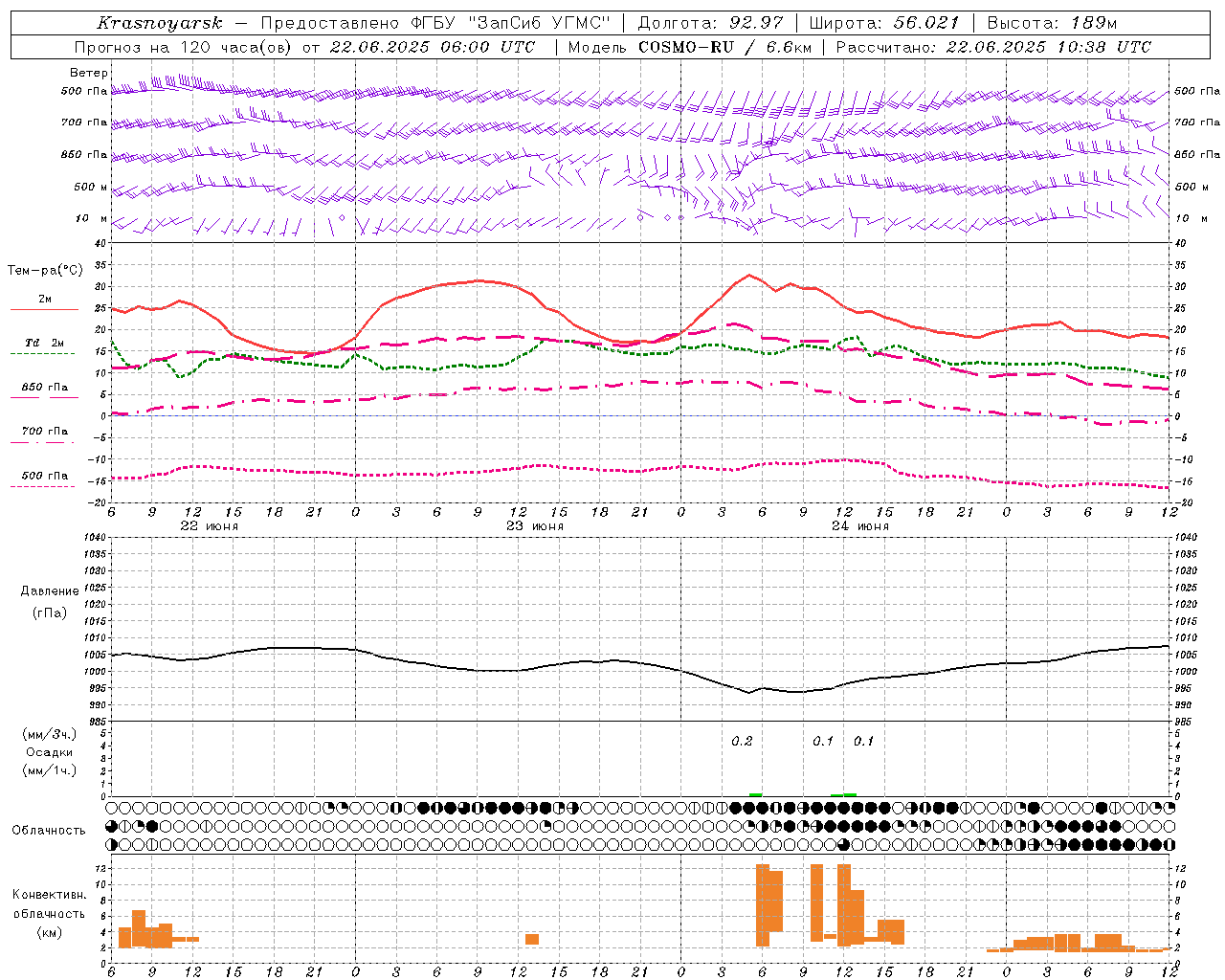Select the Высота: 189м header value
Screen dimensions: 1225x980
[1052, 23]
